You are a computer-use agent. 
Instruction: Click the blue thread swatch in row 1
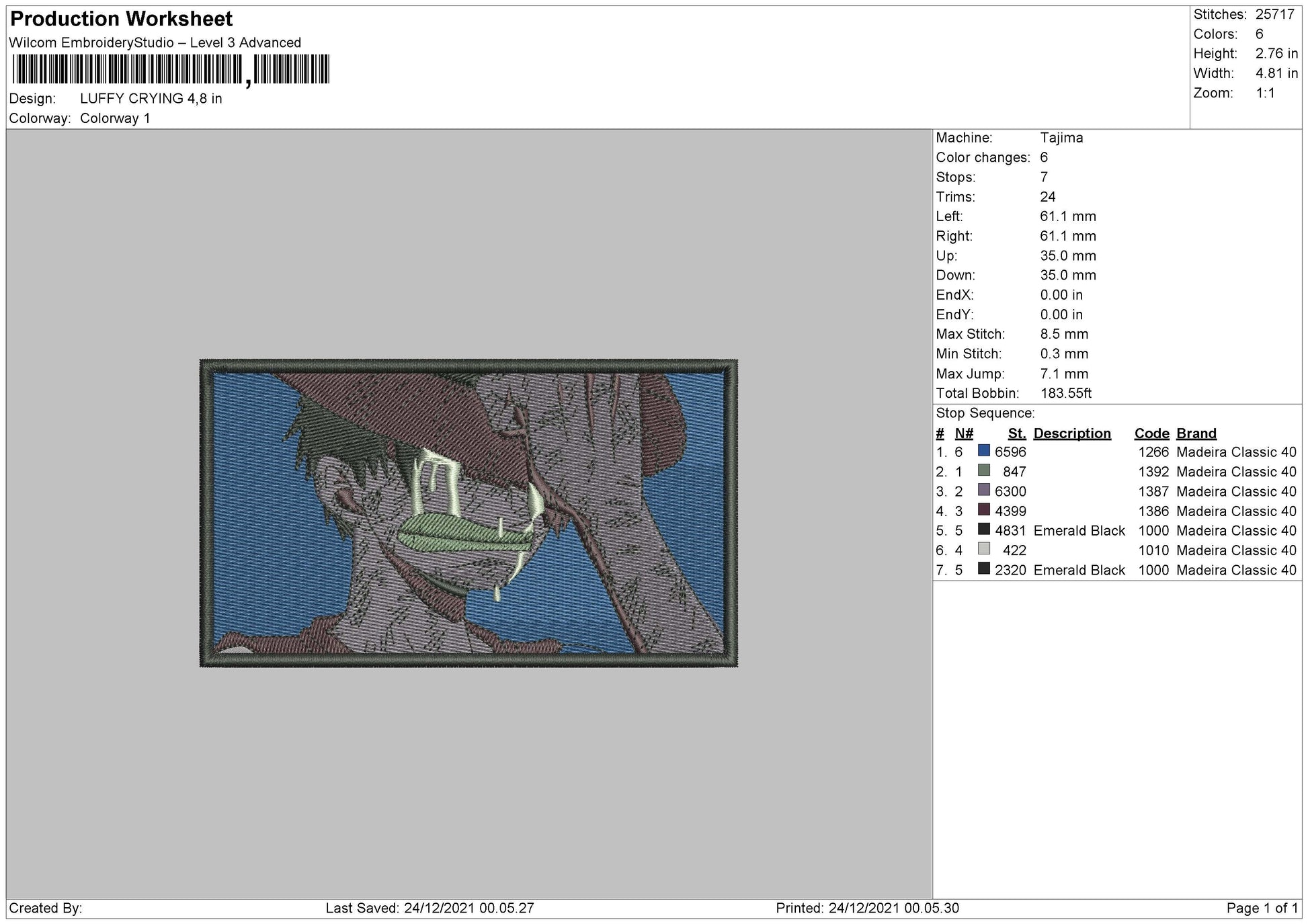[984, 451]
